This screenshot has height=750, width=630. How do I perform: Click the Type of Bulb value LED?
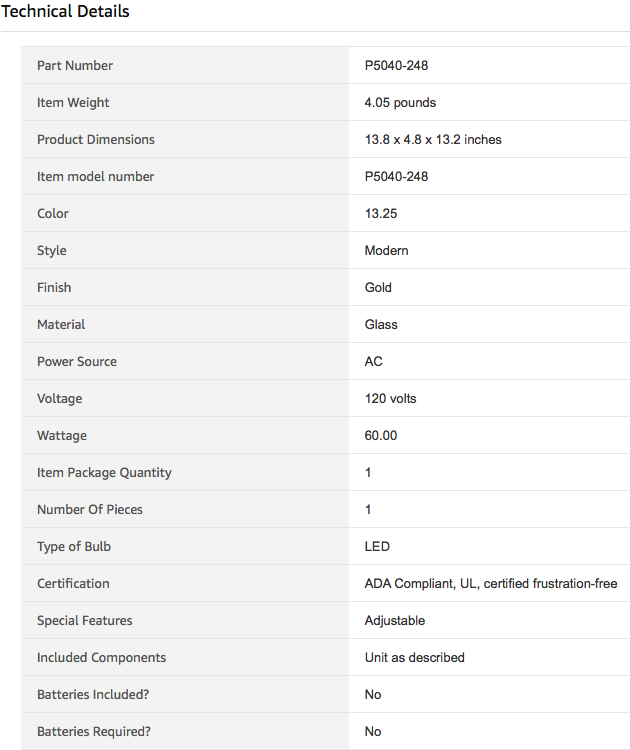click(x=377, y=546)
